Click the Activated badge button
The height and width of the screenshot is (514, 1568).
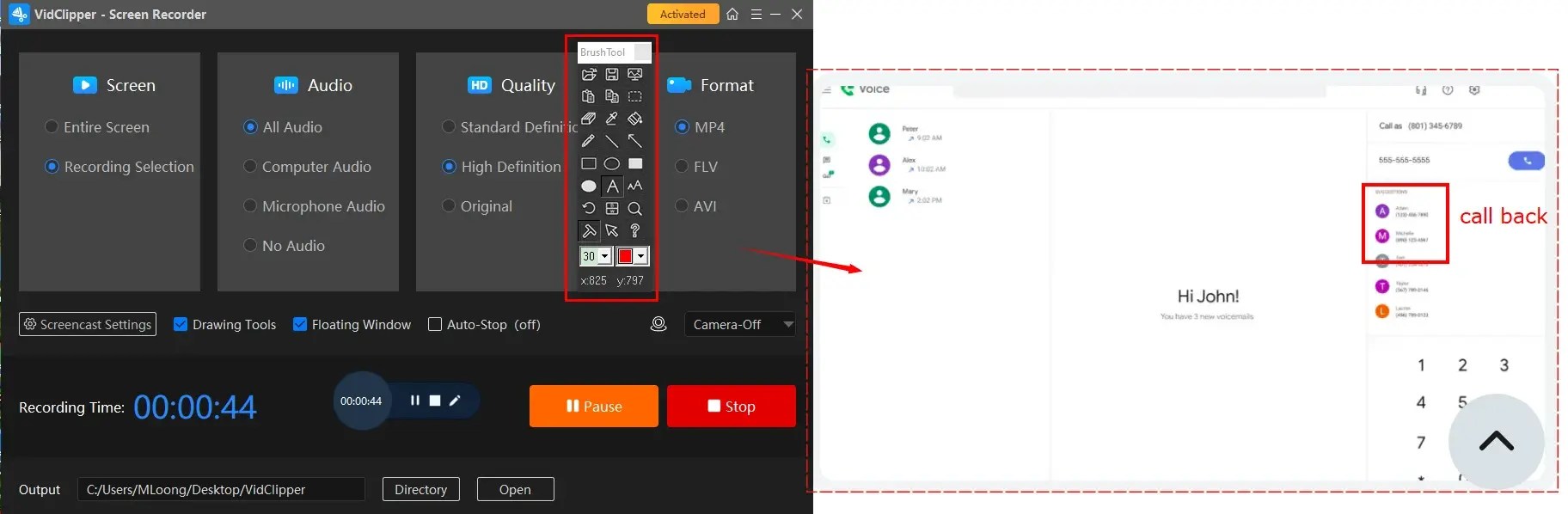point(683,14)
